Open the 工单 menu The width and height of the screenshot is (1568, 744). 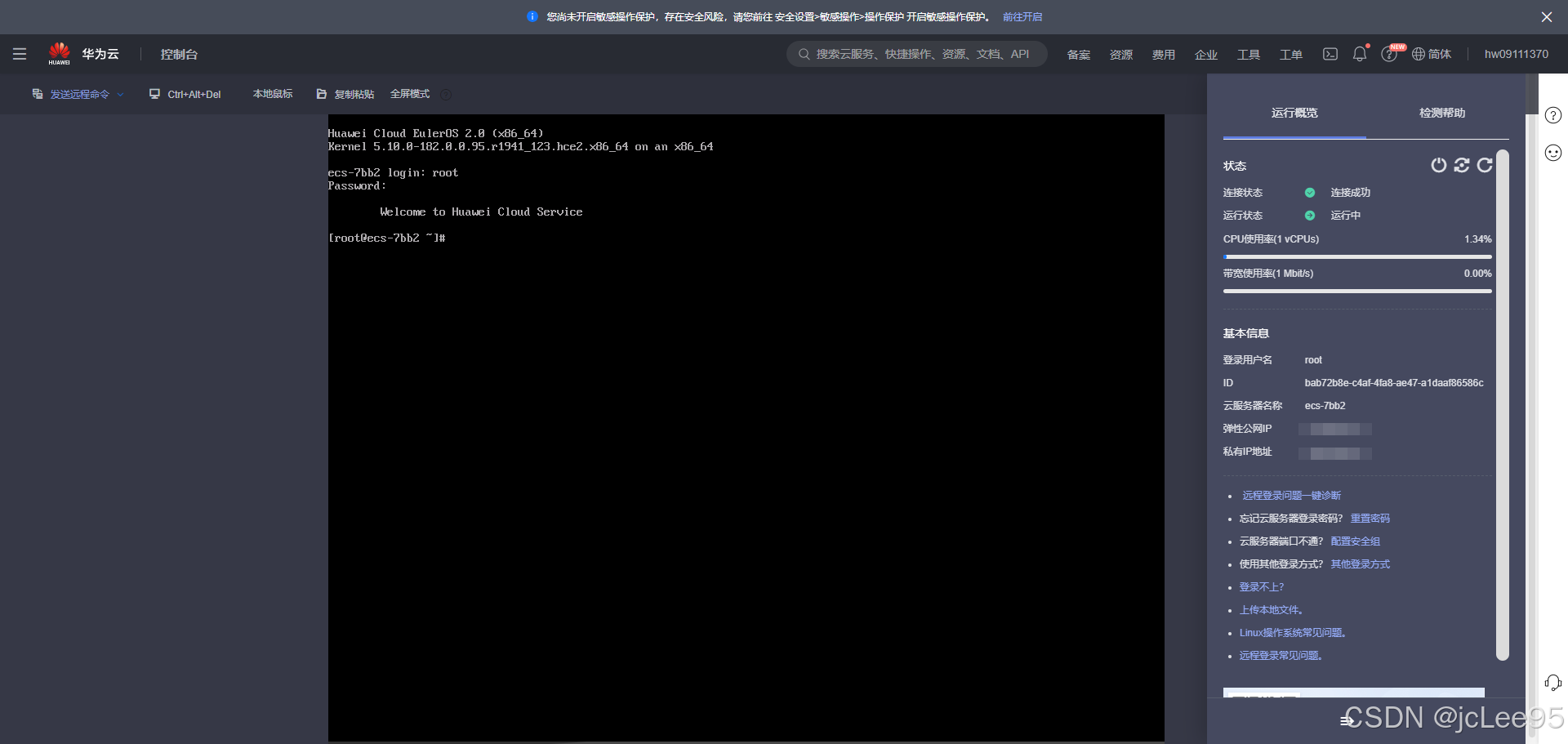coord(1291,55)
